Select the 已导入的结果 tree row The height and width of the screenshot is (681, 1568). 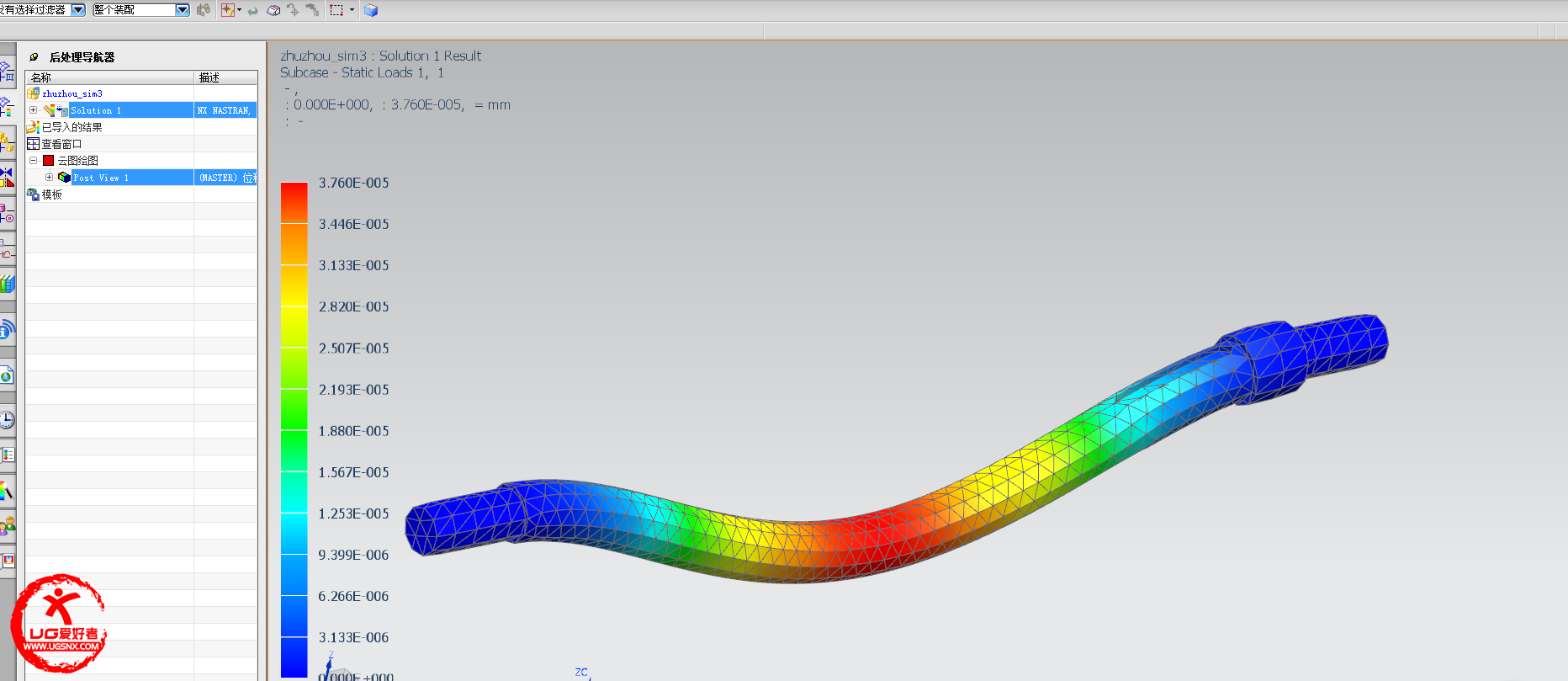tap(141, 127)
